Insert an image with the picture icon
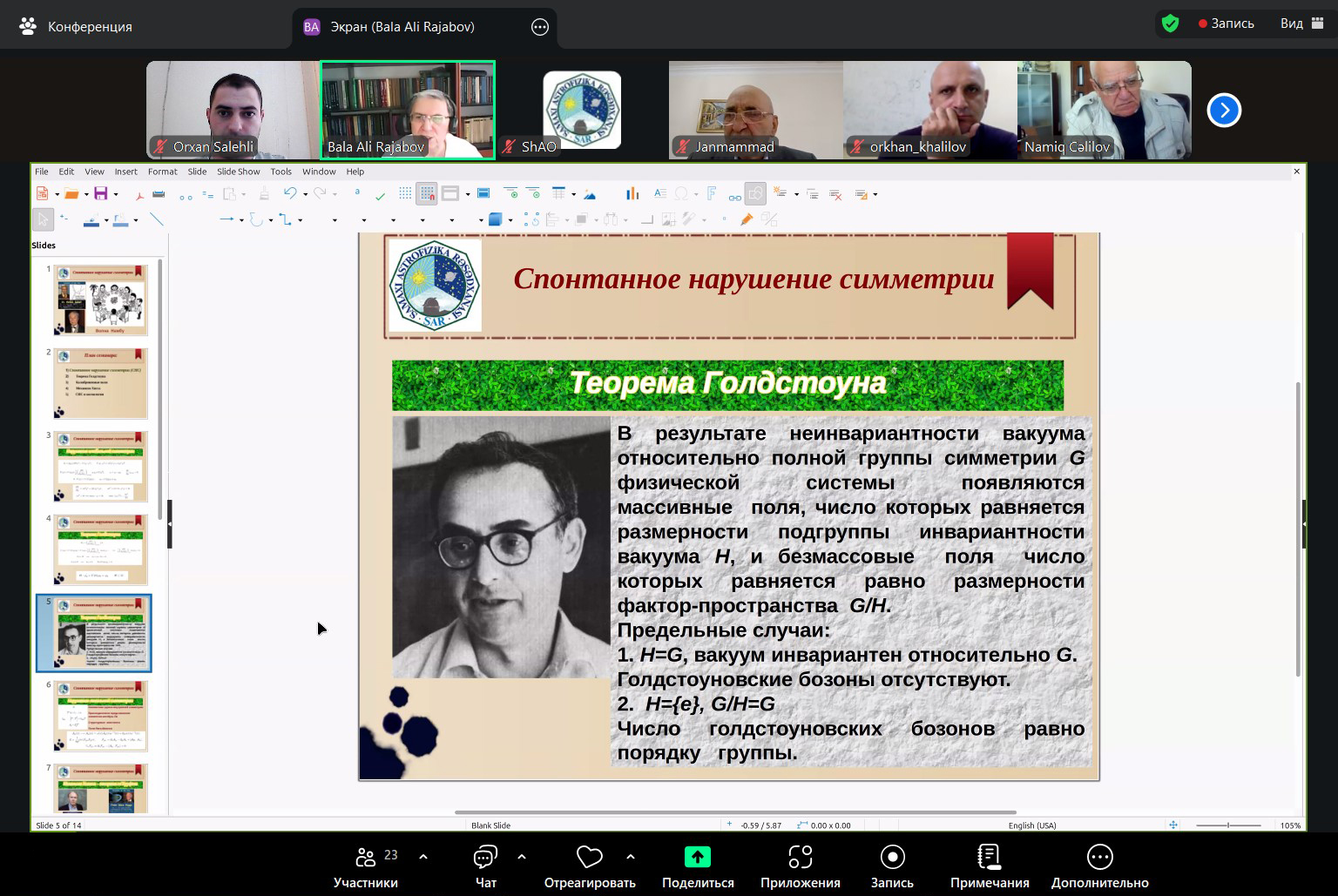 click(591, 194)
